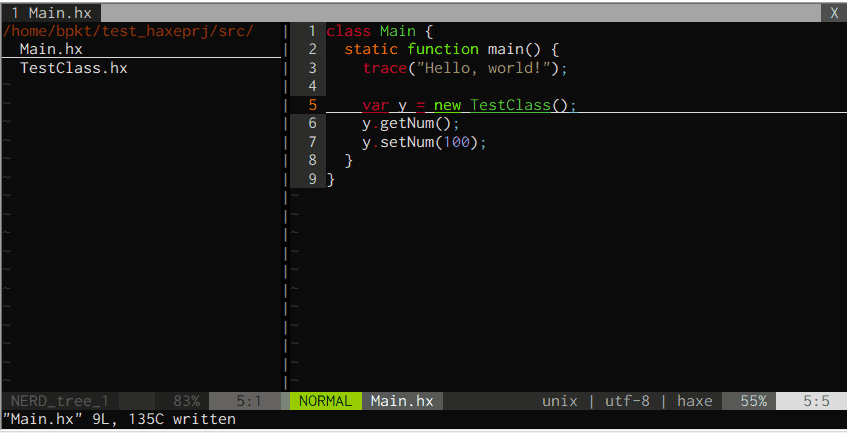847x433 pixels.
Task: Switch to the Main.hx tab
Action: [51, 13]
